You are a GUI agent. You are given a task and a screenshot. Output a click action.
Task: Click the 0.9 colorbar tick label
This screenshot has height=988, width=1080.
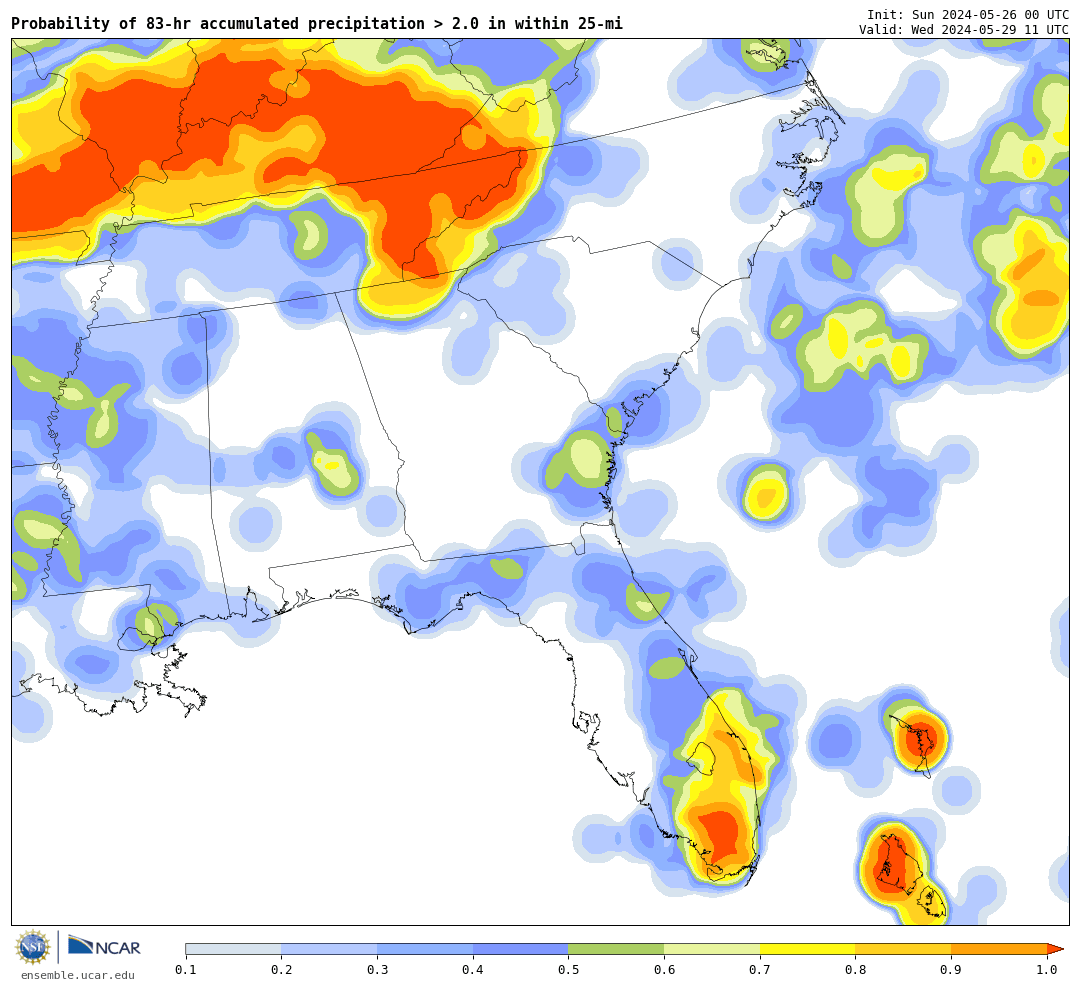point(951,969)
